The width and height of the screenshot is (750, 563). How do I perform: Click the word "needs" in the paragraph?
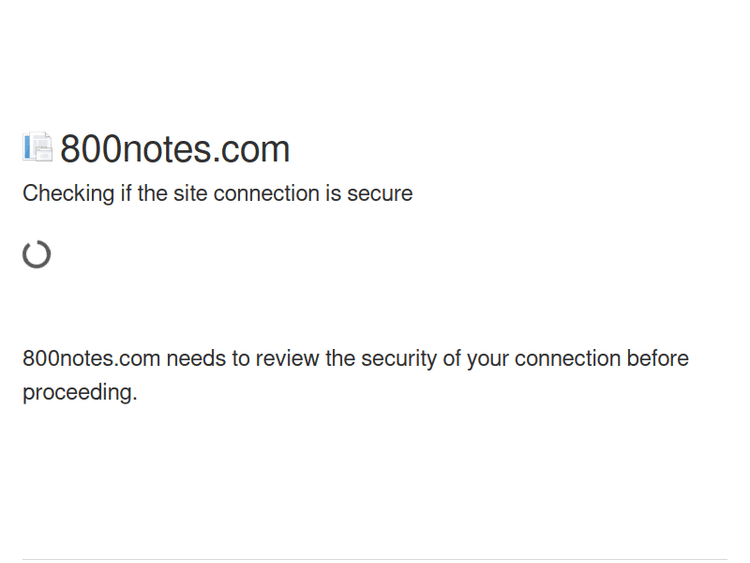[x=196, y=359]
